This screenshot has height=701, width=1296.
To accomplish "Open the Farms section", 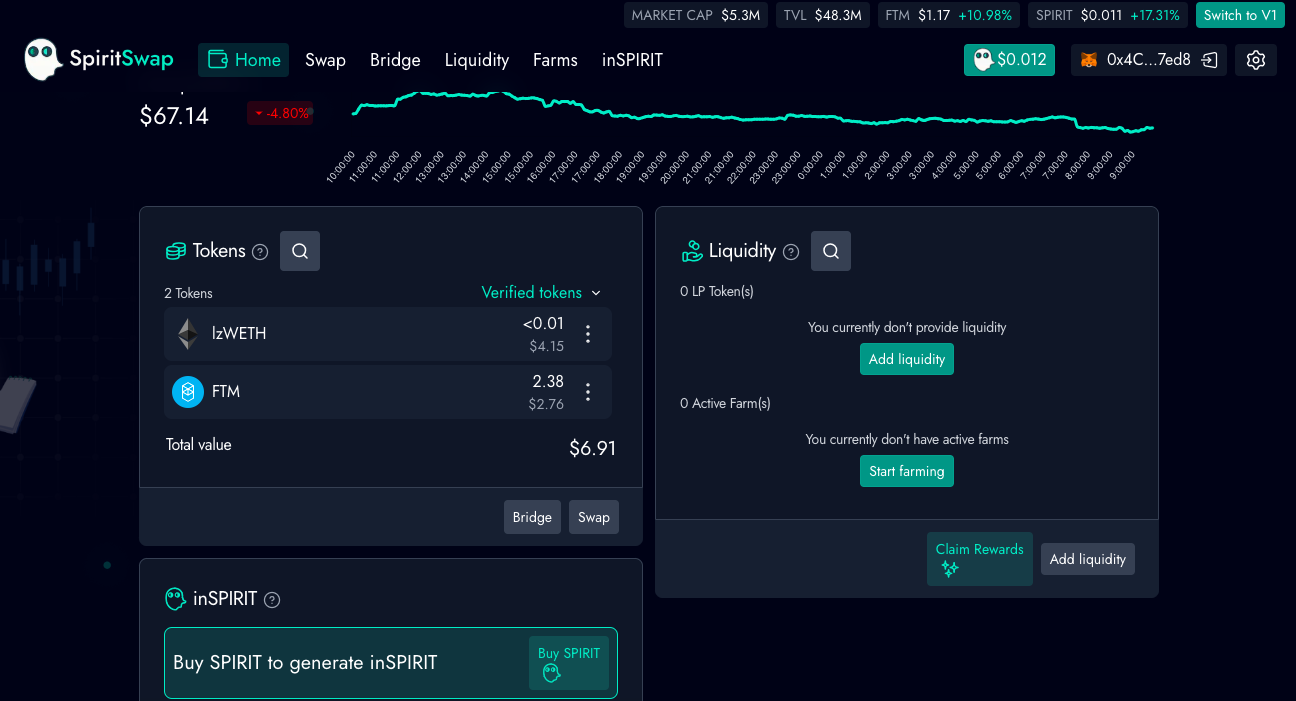I will pos(555,60).
